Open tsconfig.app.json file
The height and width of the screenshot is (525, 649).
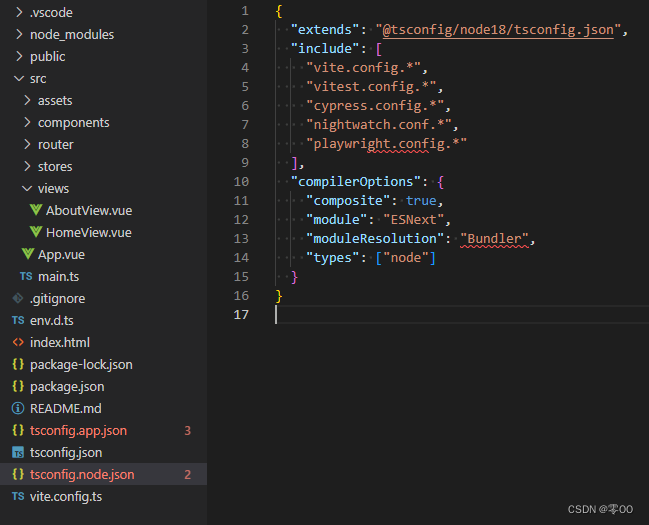[x=78, y=431]
